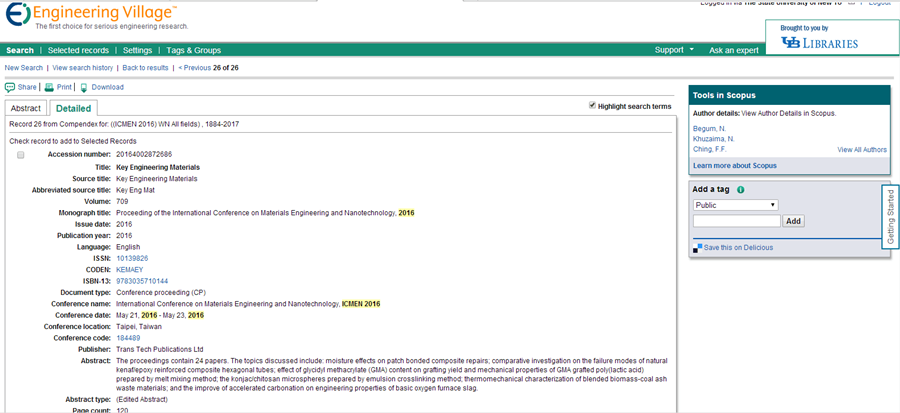
Task: Click conference location Taipei, Taiwan
Action: pos(139,326)
